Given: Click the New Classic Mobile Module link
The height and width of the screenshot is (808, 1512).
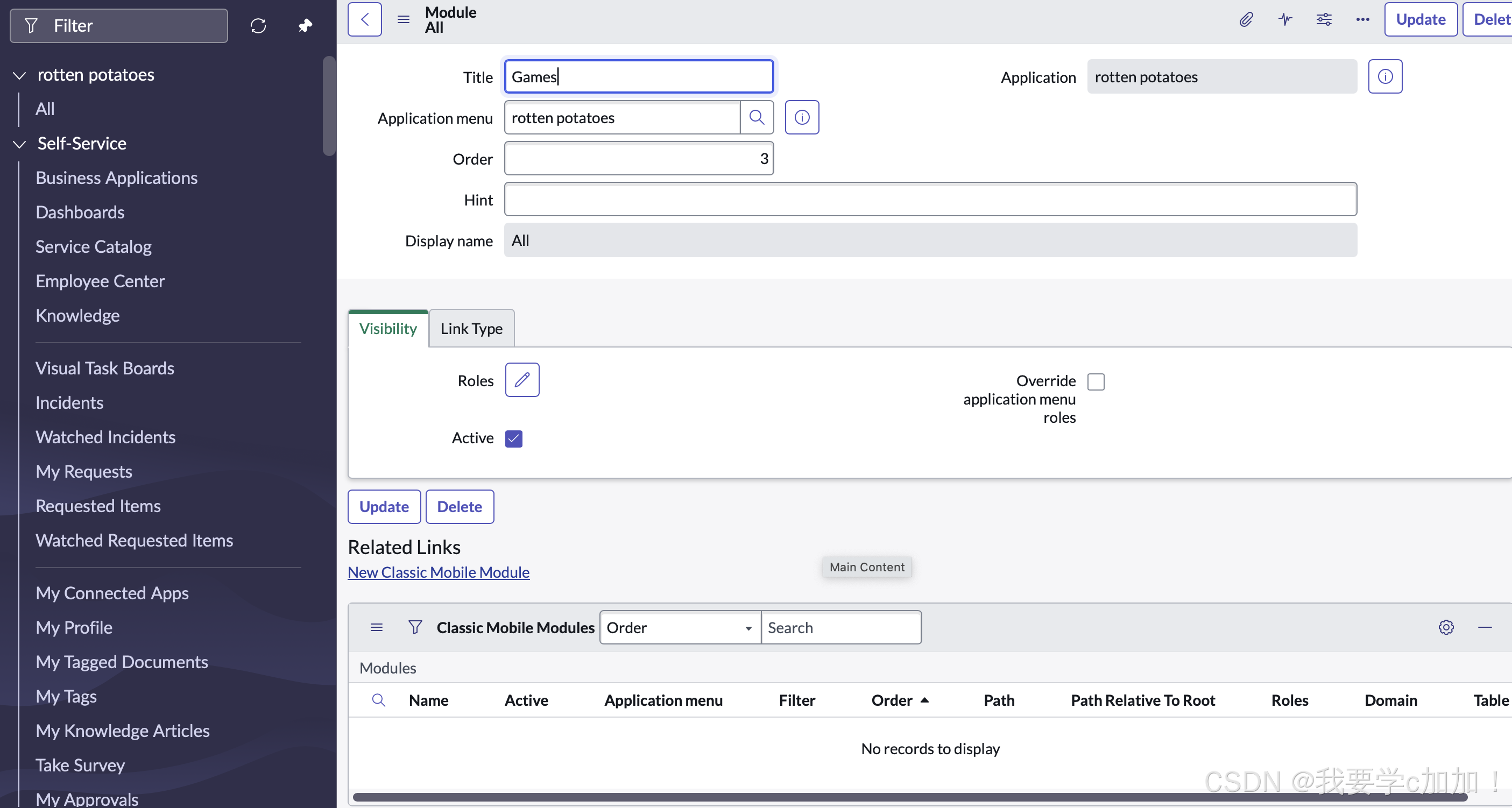Looking at the screenshot, I should tap(439, 572).
